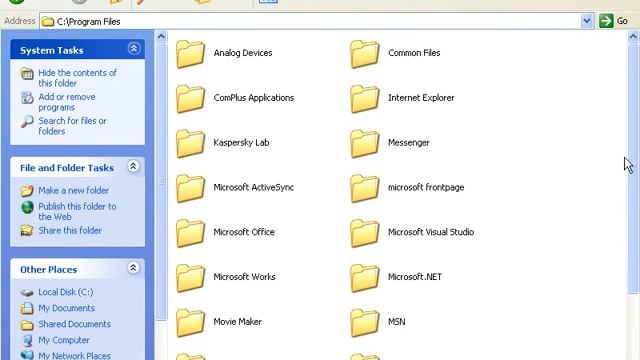Open My Network Places link
640x360 pixels.
point(74,356)
